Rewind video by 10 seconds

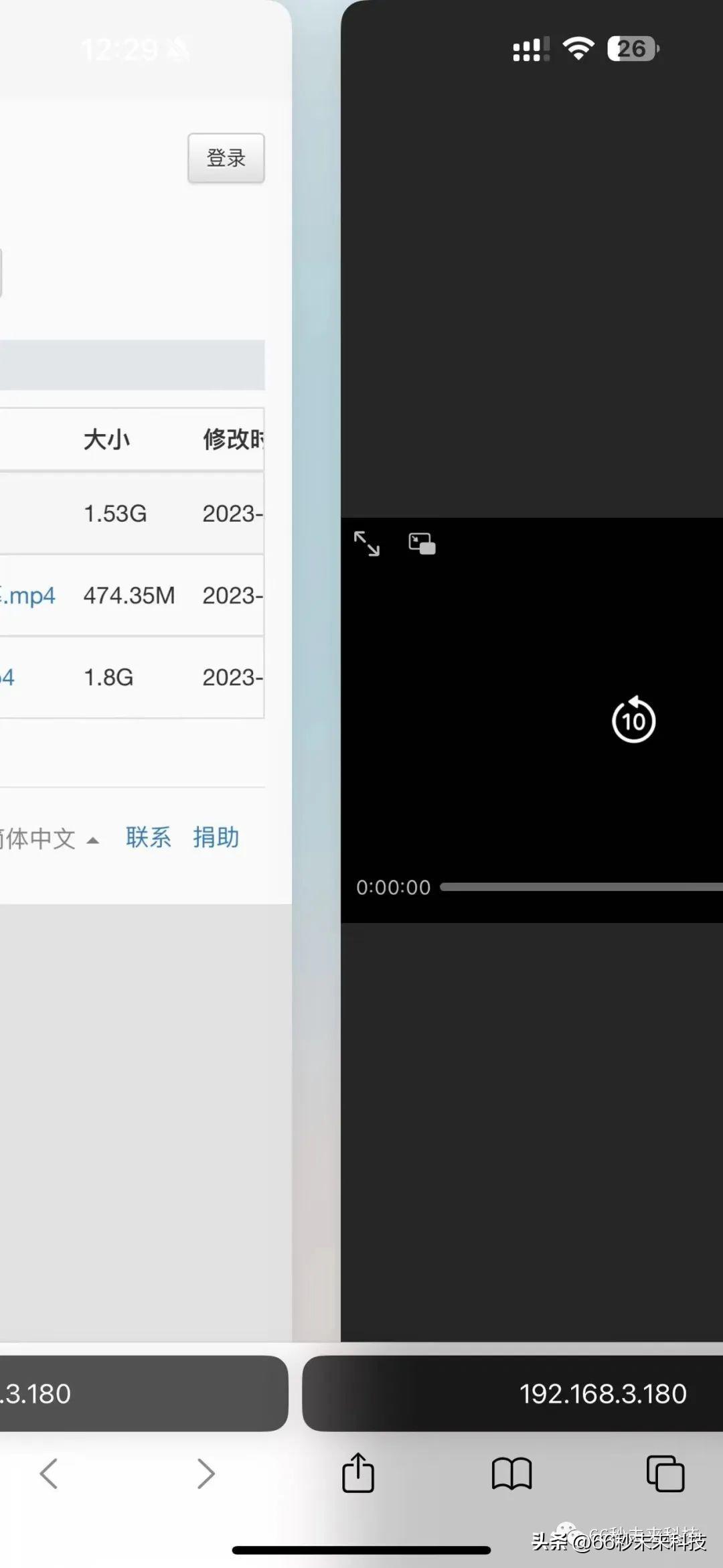633,720
